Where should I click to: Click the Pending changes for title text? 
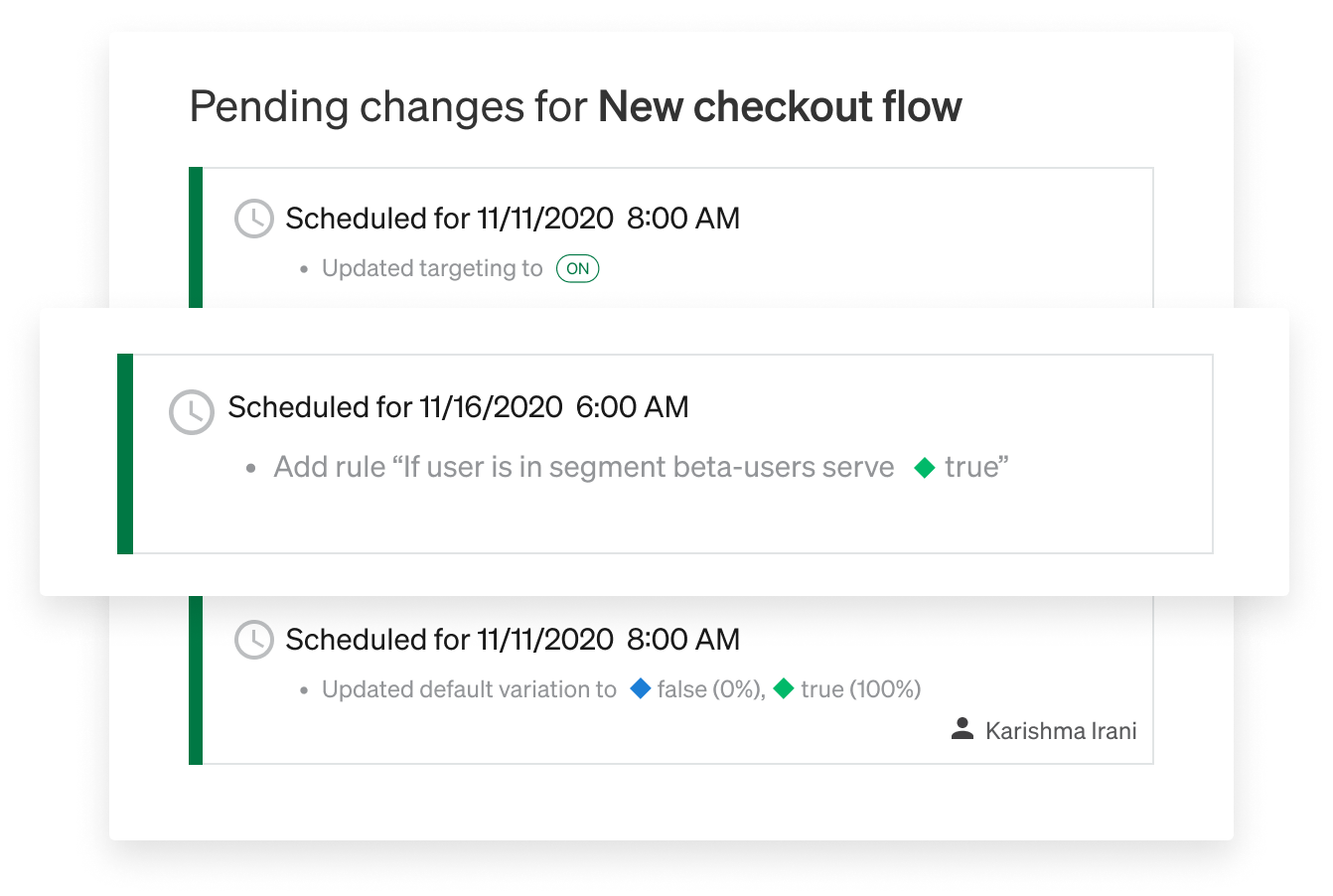click(x=389, y=107)
